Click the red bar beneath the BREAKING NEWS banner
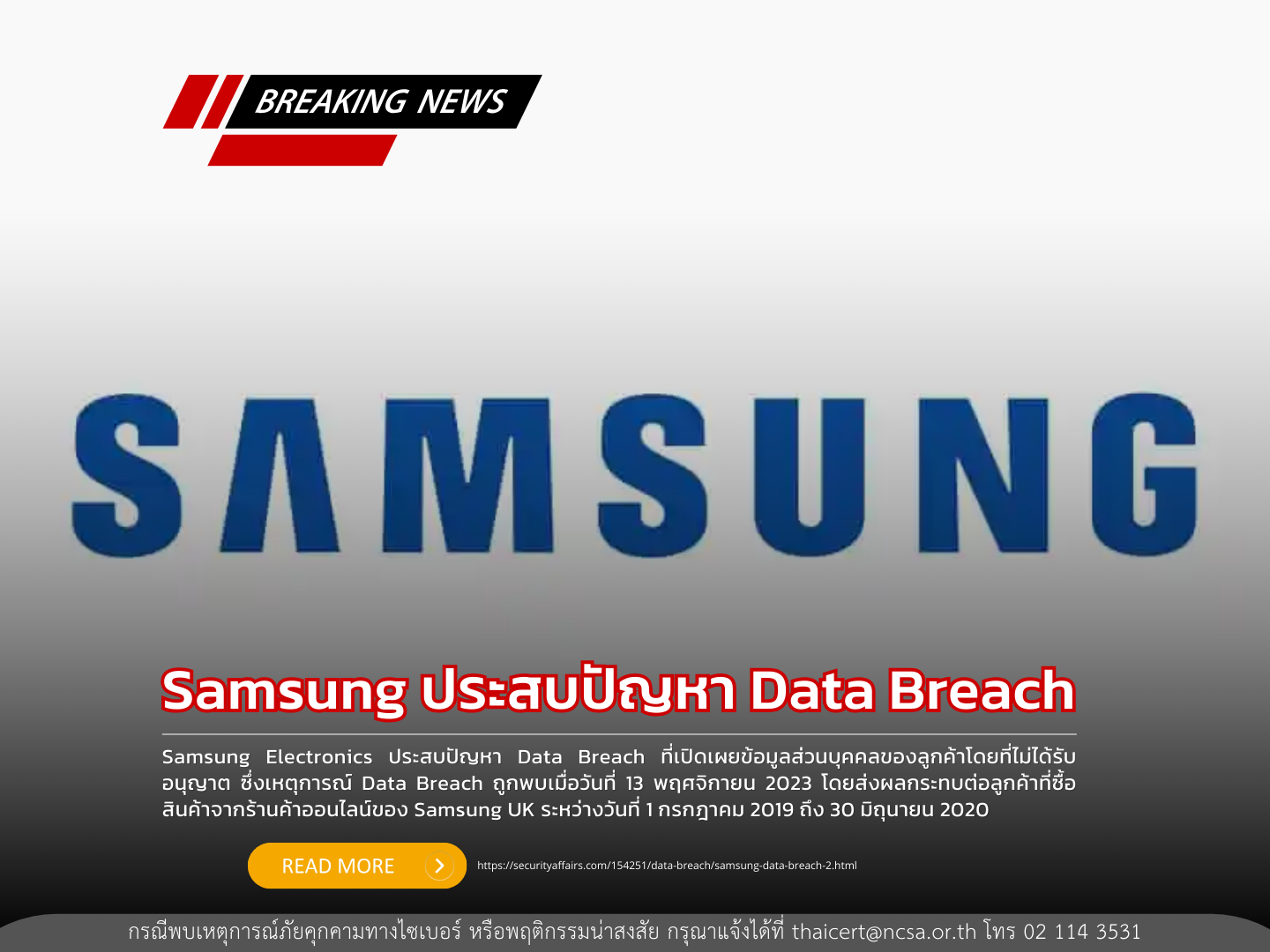Screen dimensions: 1270x952 [x=303, y=150]
